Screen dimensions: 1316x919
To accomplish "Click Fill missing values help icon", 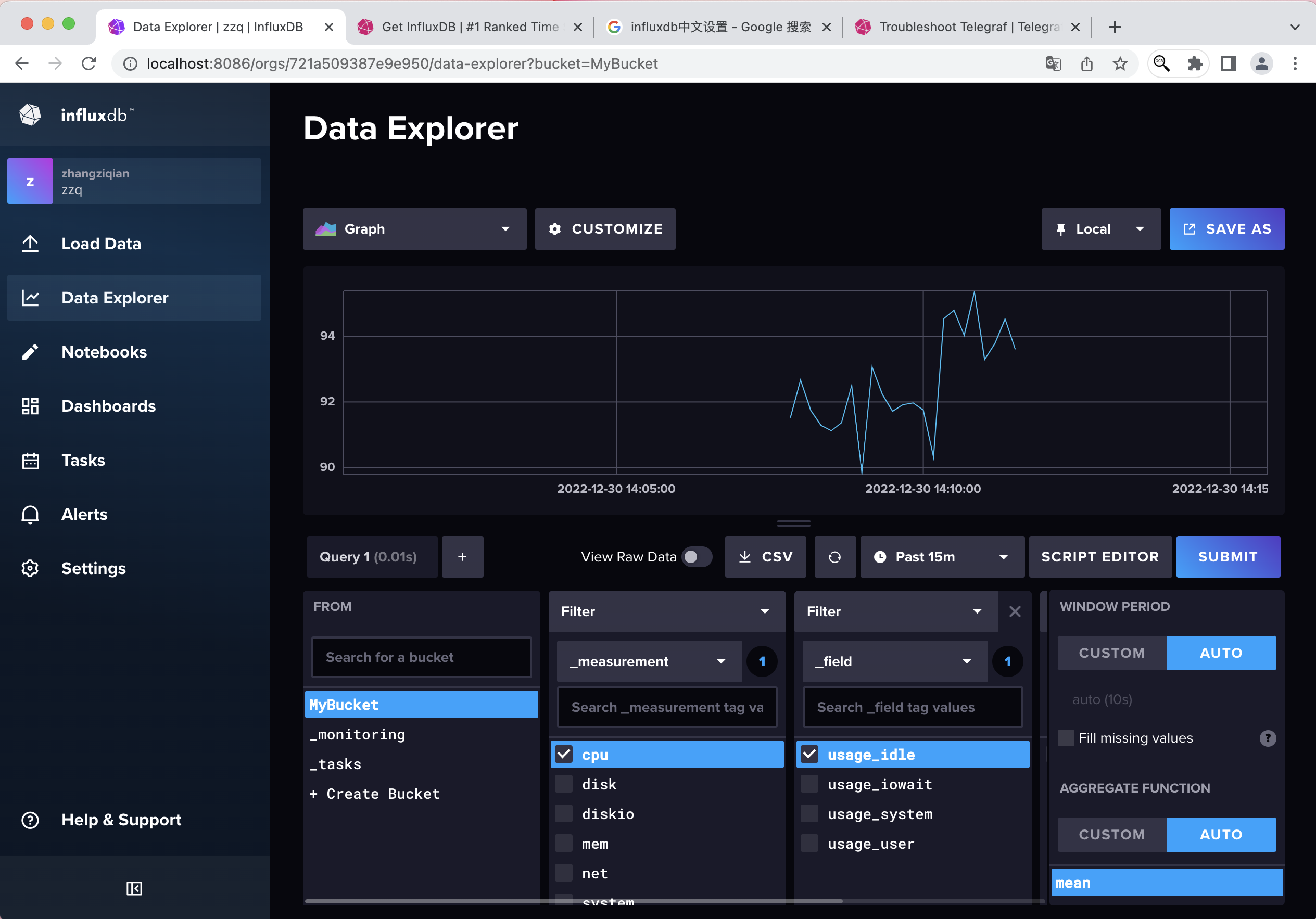I will 1267,738.
